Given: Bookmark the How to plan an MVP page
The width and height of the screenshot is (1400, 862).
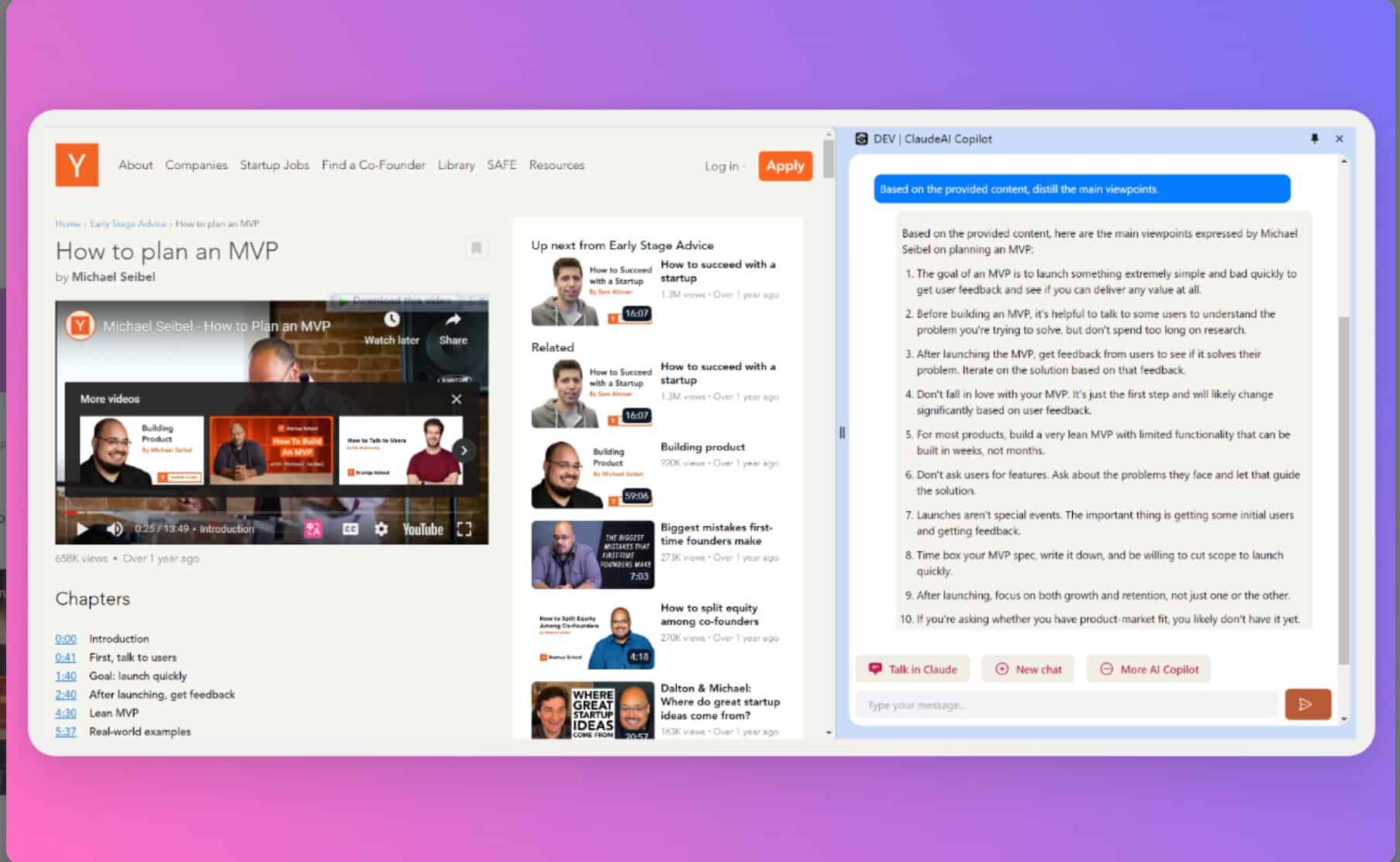Looking at the screenshot, I should 477,247.
